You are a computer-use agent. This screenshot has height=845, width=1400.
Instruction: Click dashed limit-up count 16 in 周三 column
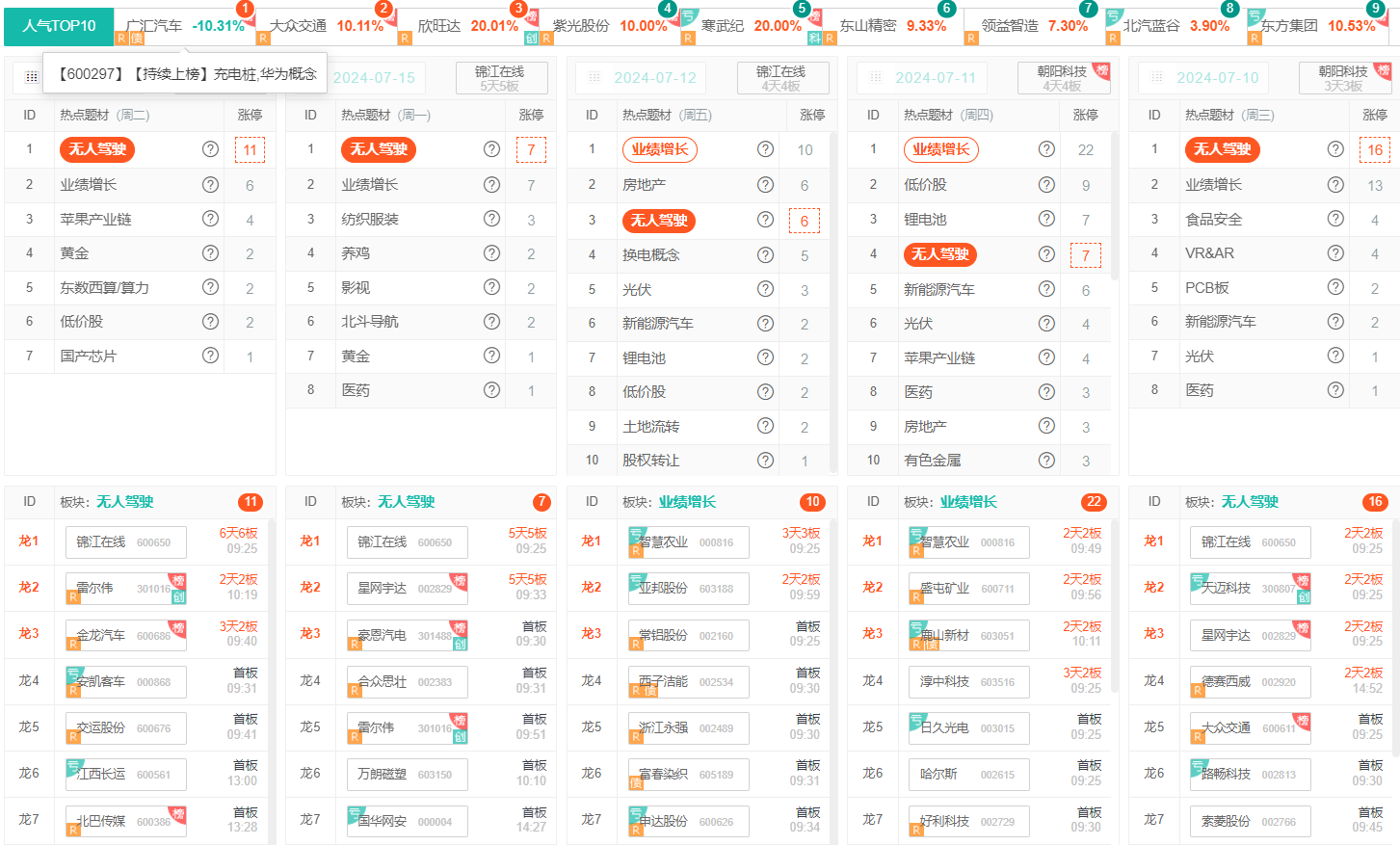click(1375, 149)
